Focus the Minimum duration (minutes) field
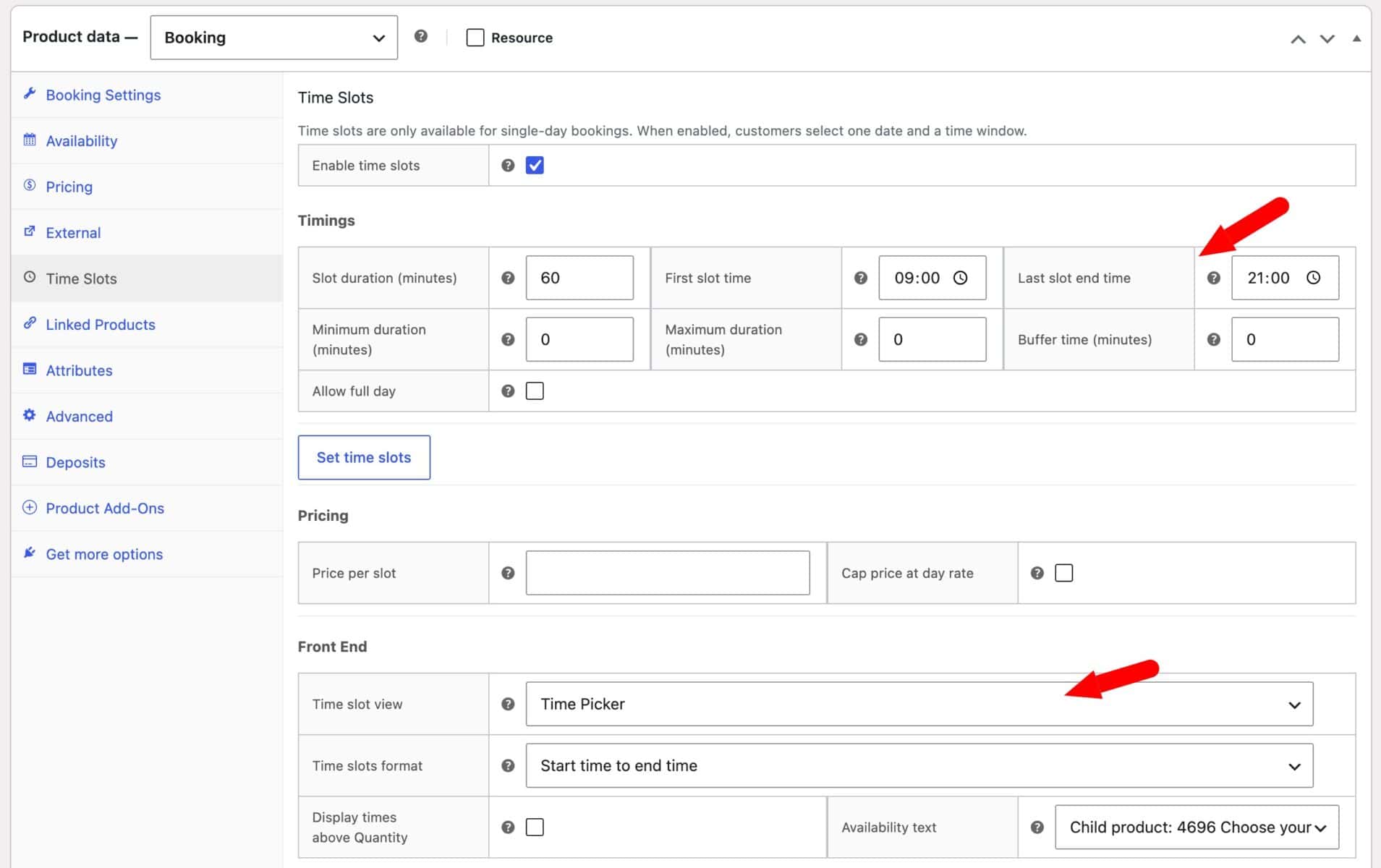 (579, 339)
